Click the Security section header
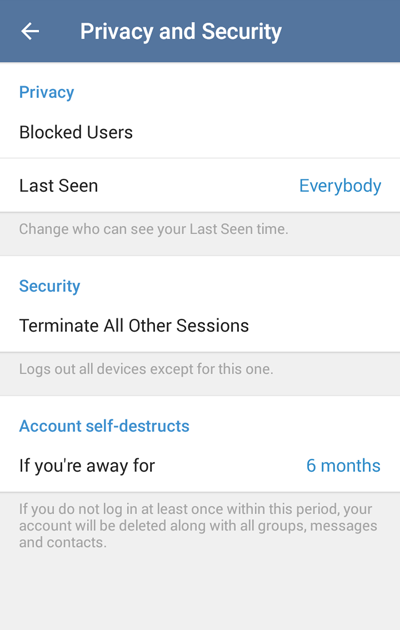 pos(49,286)
